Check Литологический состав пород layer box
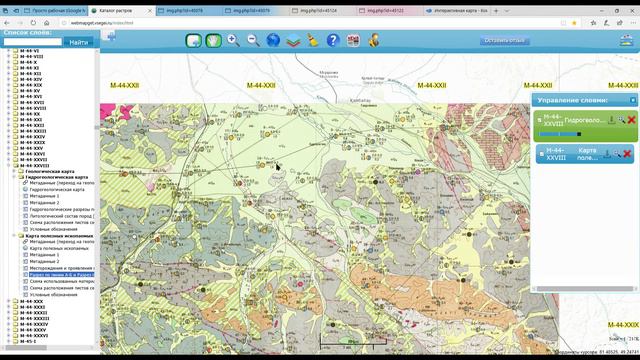This screenshot has height=360, width=640. click(25, 216)
